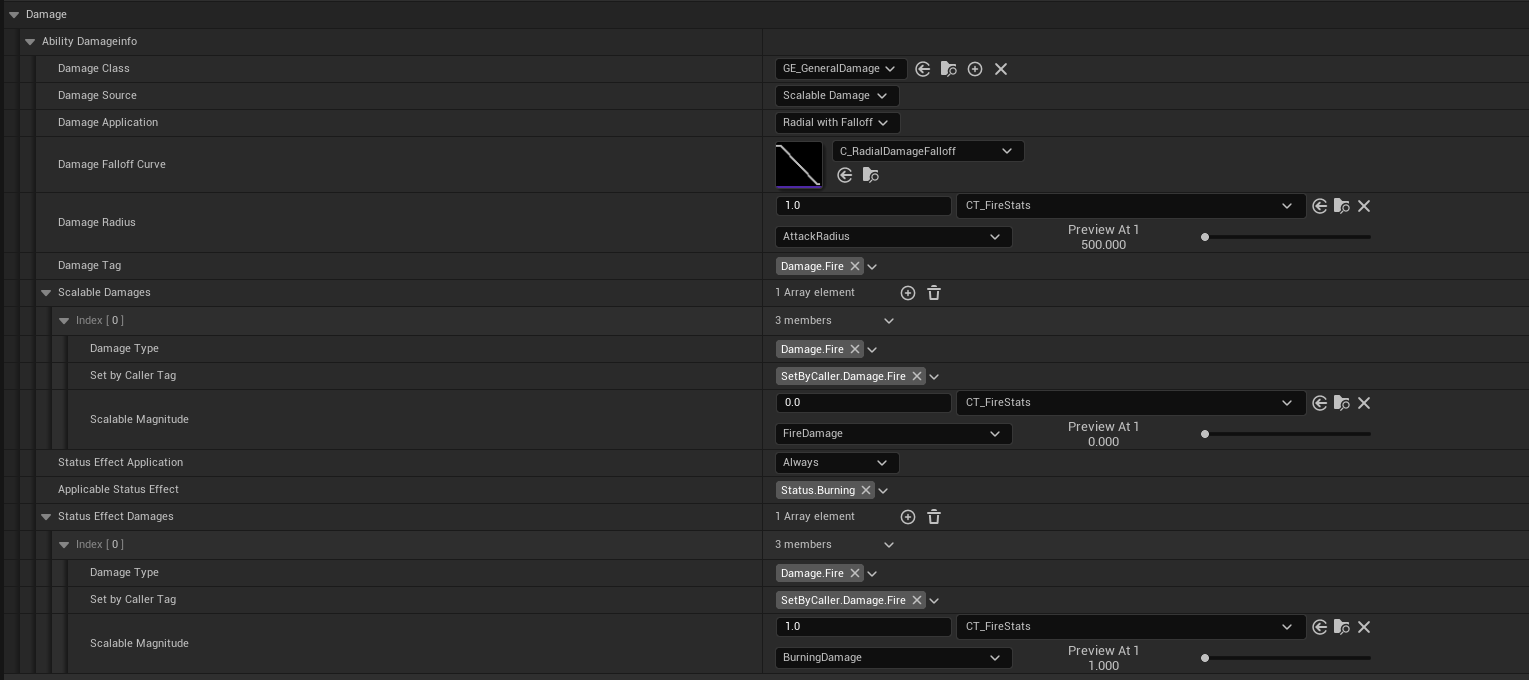Viewport: 1529px width, 680px height.
Task: Clear the FireDamage curve table reference
Action: (x=1364, y=403)
